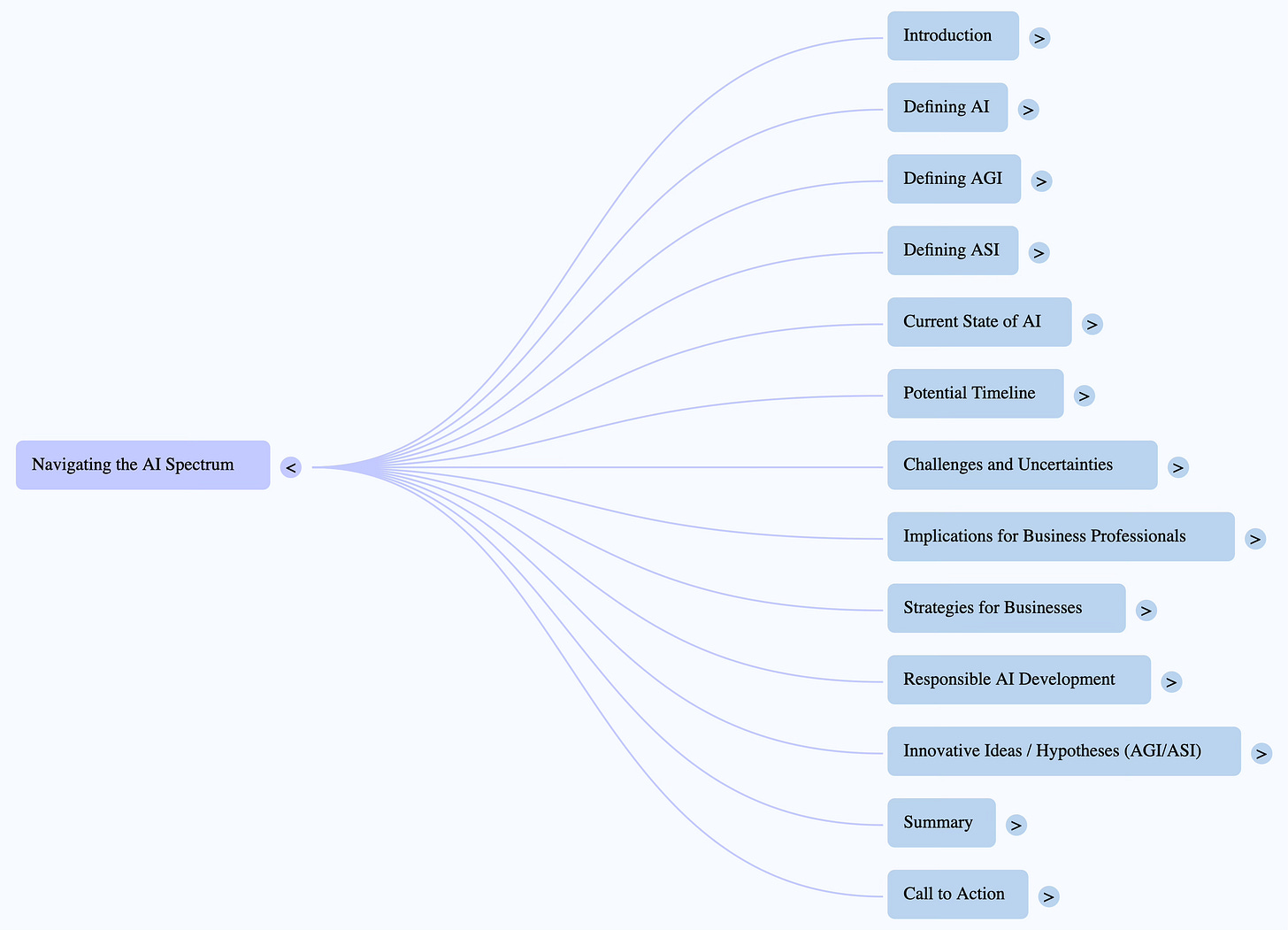1288x930 pixels.
Task: Select the Responsible AI Development node
Action: 1019,680
